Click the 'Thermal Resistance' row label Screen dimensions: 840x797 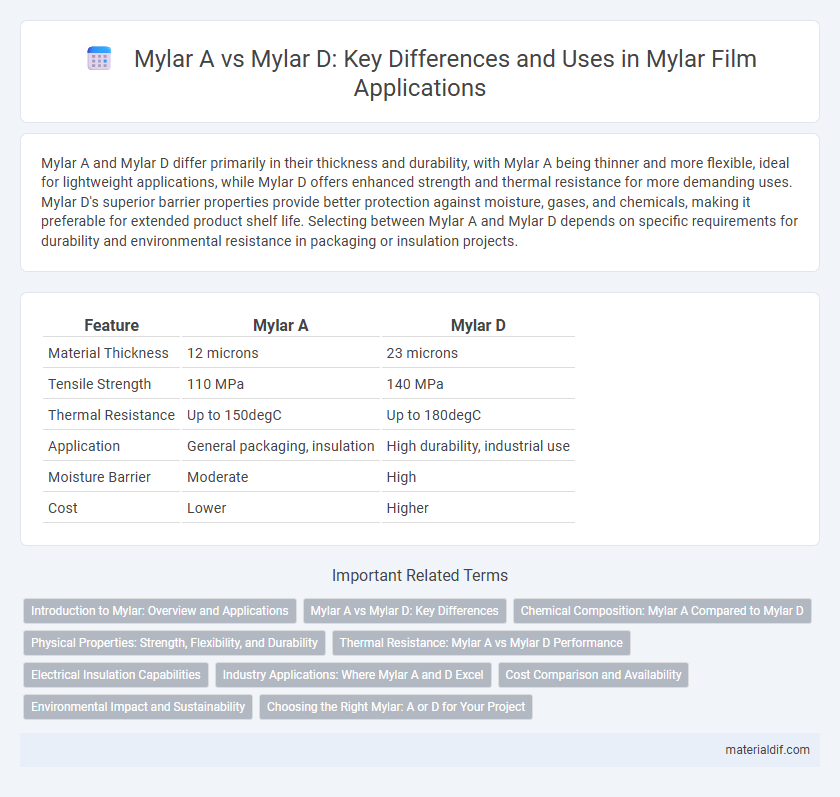111,415
